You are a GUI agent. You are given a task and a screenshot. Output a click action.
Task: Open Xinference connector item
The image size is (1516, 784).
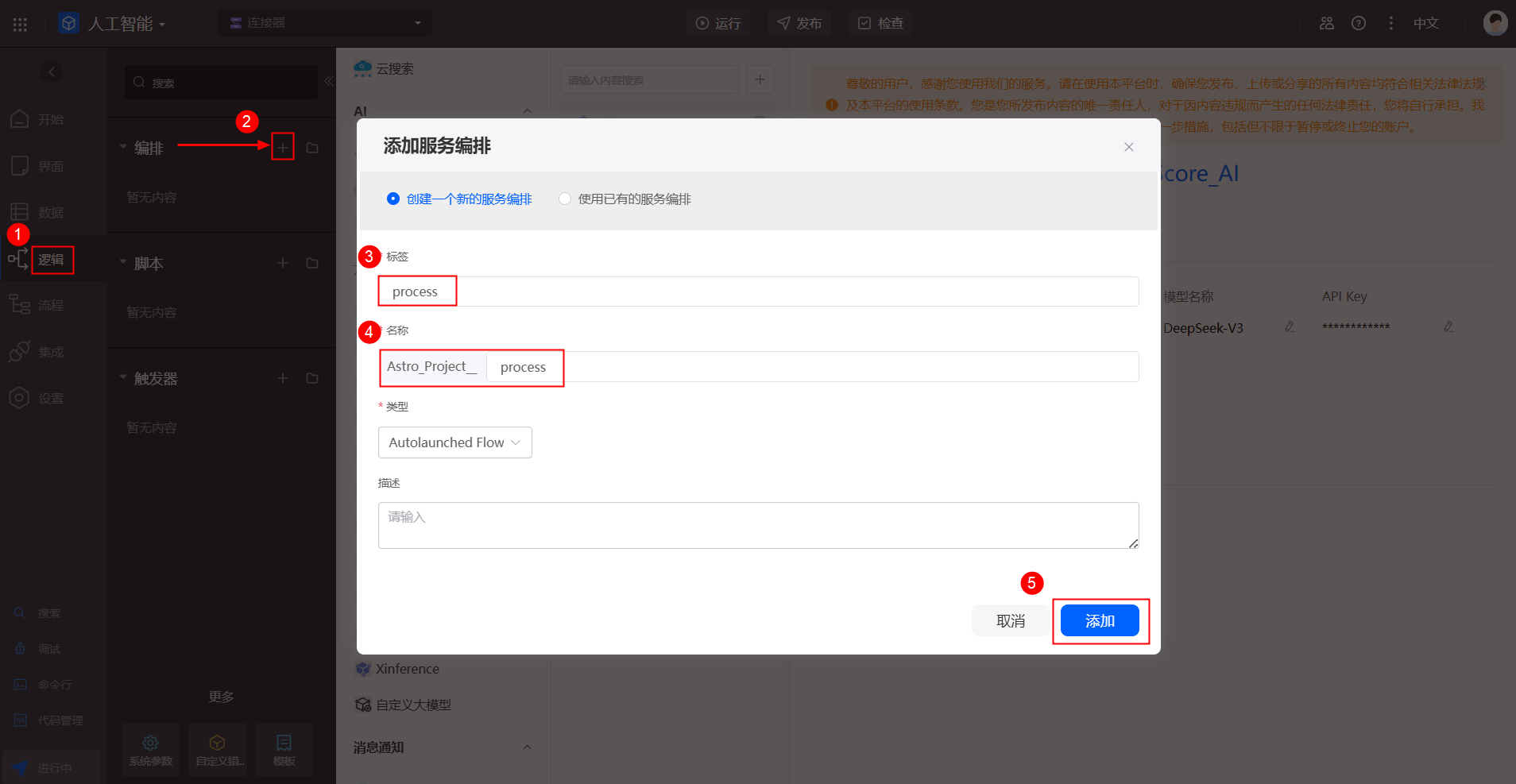point(397,669)
